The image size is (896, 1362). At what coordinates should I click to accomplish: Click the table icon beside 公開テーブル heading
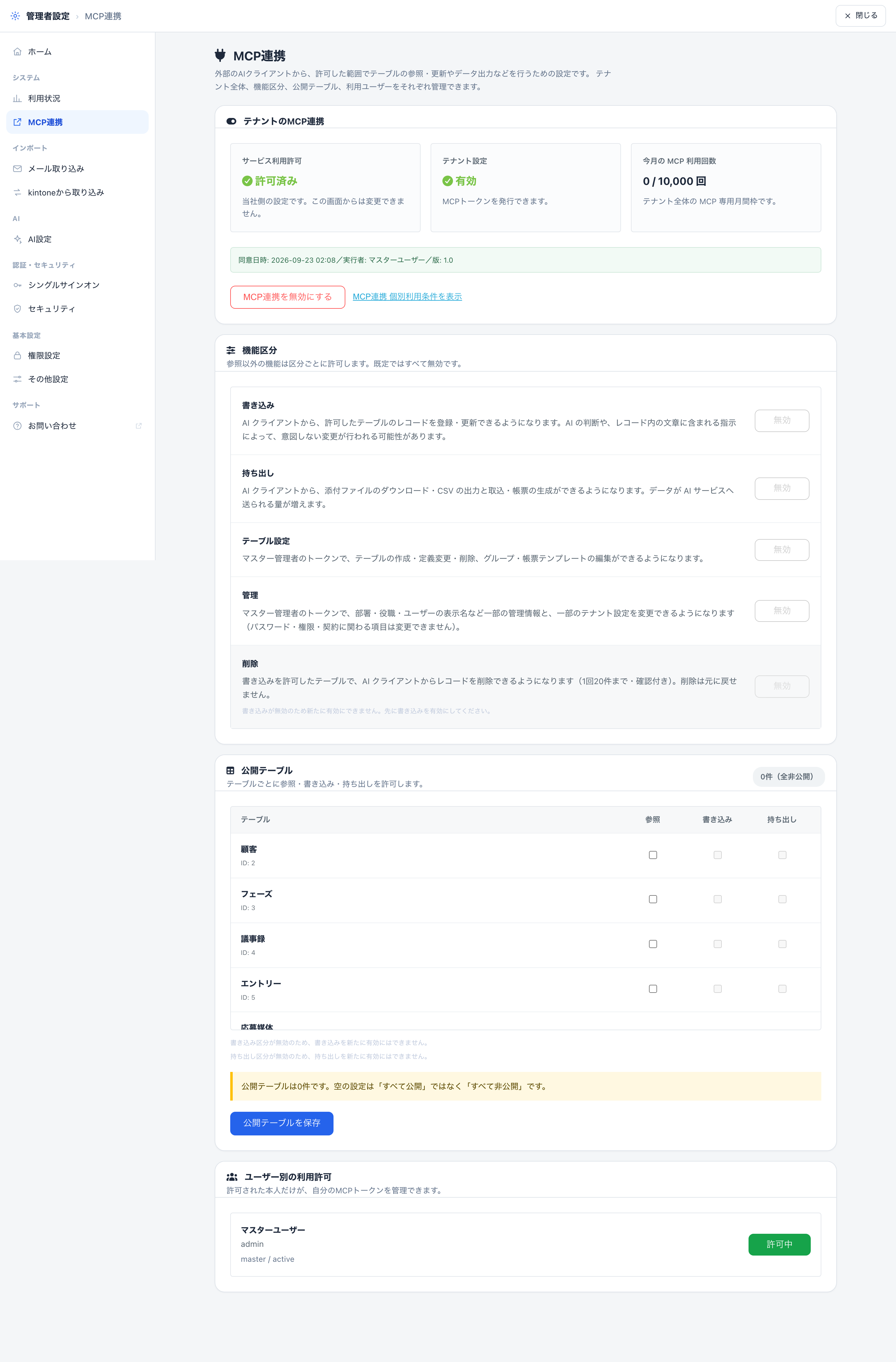click(x=231, y=770)
